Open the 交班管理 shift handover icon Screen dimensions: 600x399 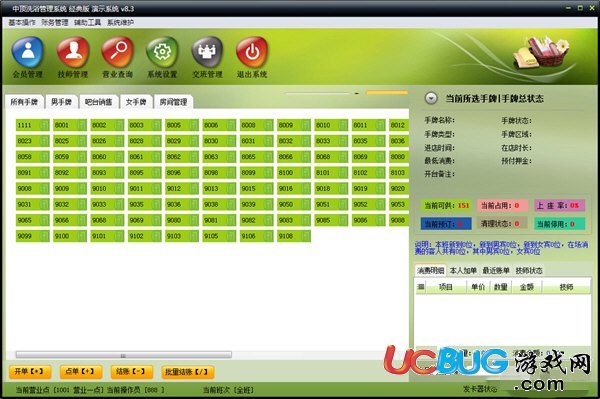pyautogui.click(x=207, y=53)
